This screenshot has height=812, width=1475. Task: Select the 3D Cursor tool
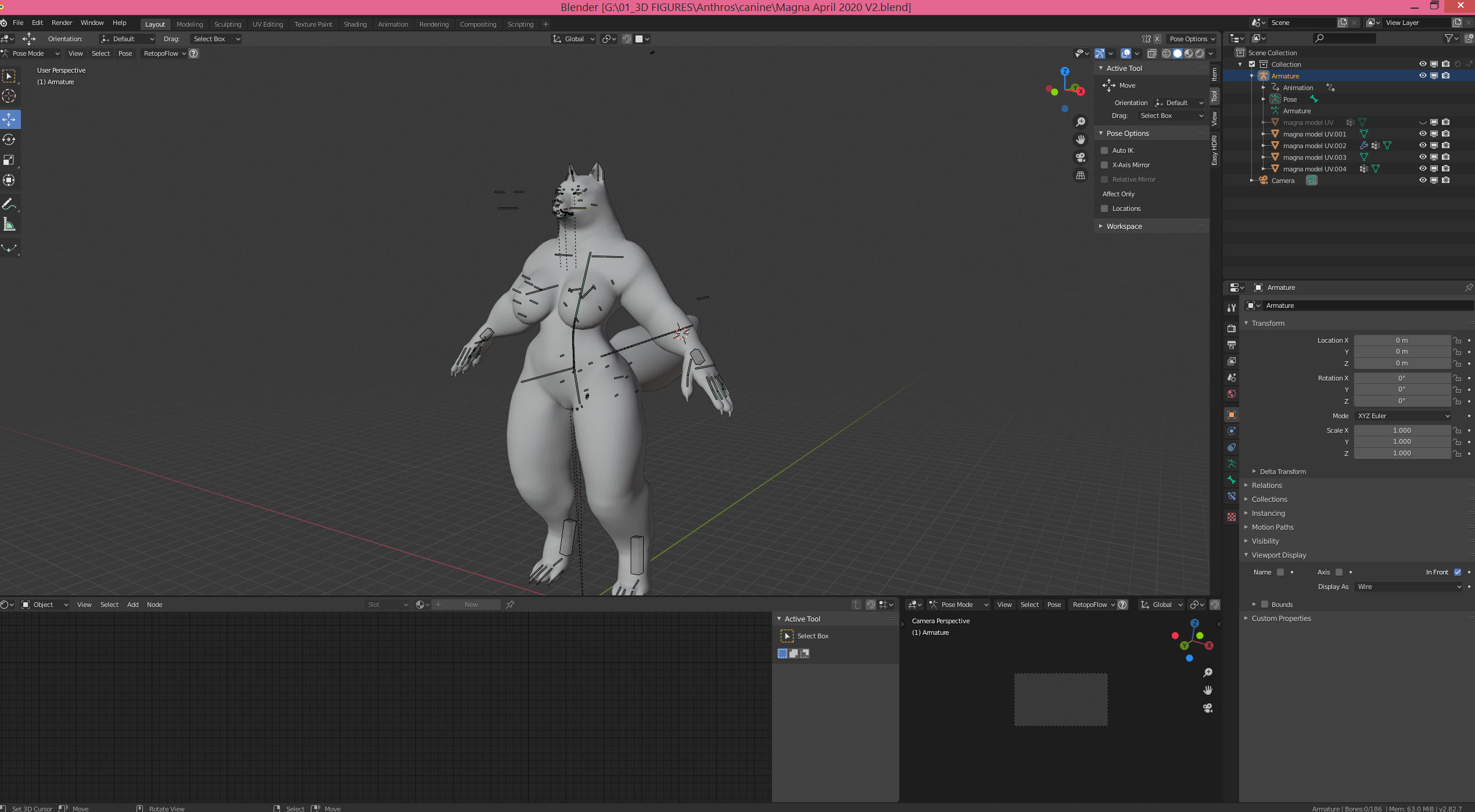coord(9,96)
